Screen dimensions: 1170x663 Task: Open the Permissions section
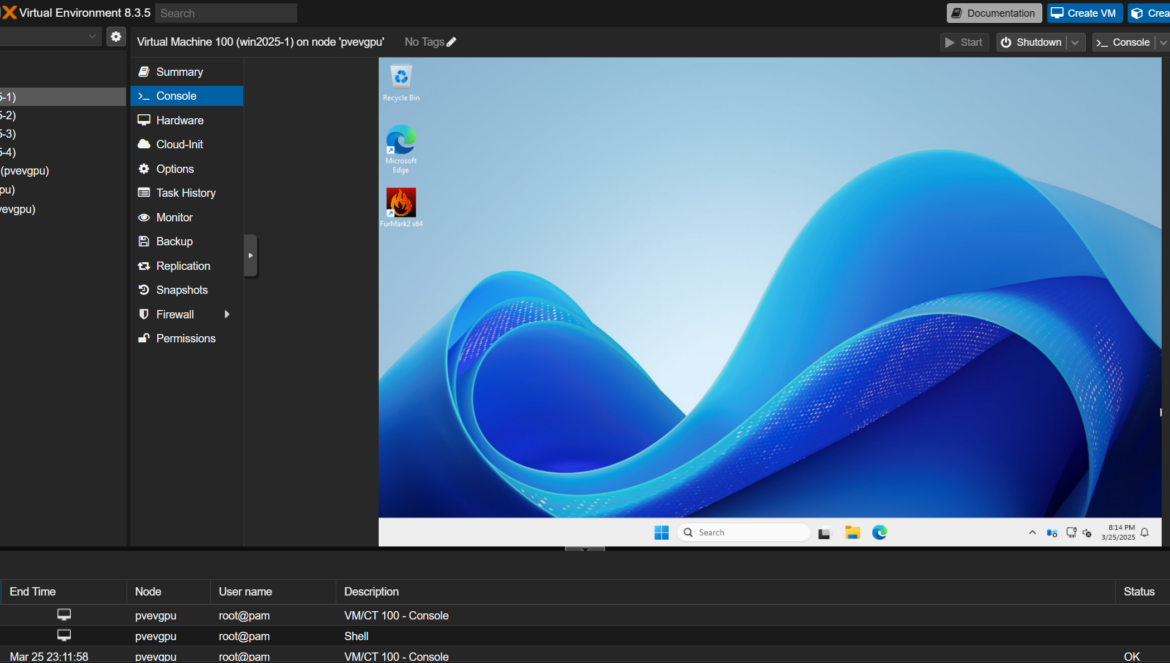coord(187,339)
